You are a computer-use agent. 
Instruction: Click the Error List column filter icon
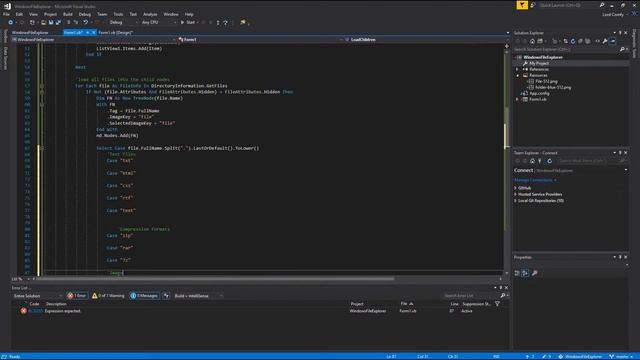[x=497, y=304]
